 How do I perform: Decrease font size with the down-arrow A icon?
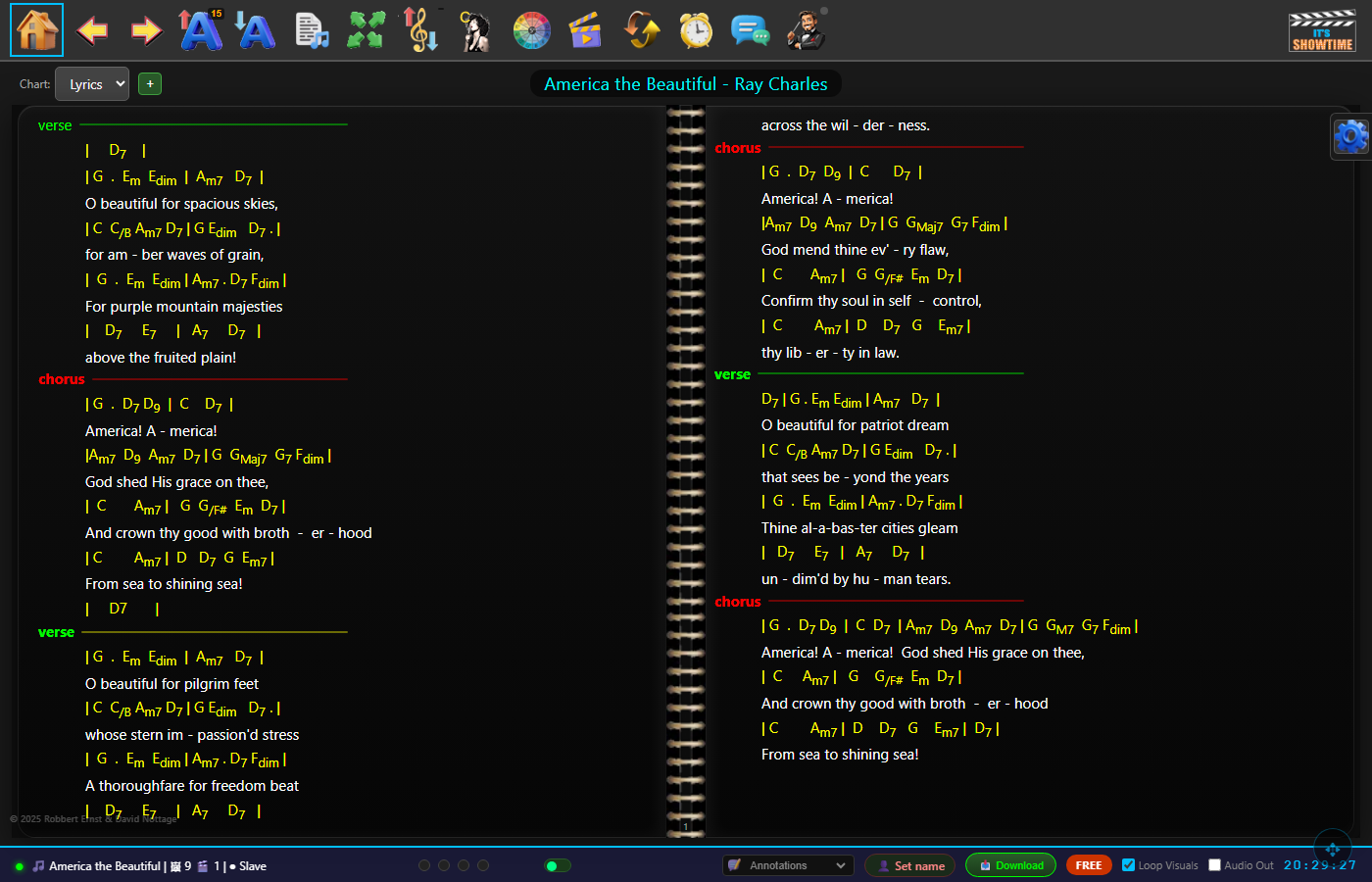point(256,30)
